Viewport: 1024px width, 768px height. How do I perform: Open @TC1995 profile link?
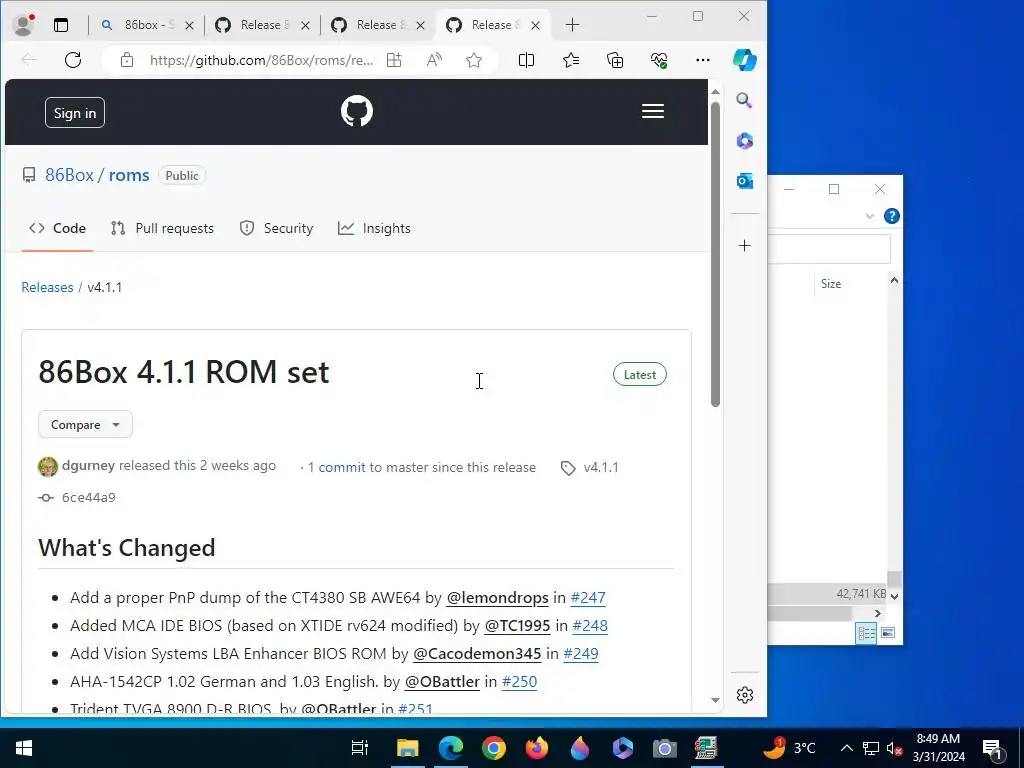517,626
